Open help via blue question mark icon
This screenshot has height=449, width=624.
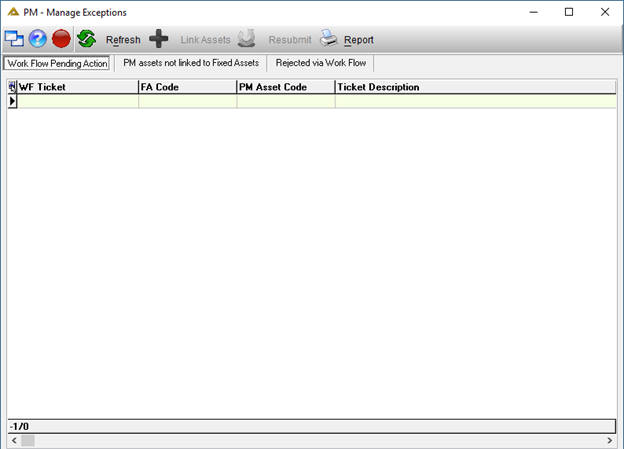(38, 39)
